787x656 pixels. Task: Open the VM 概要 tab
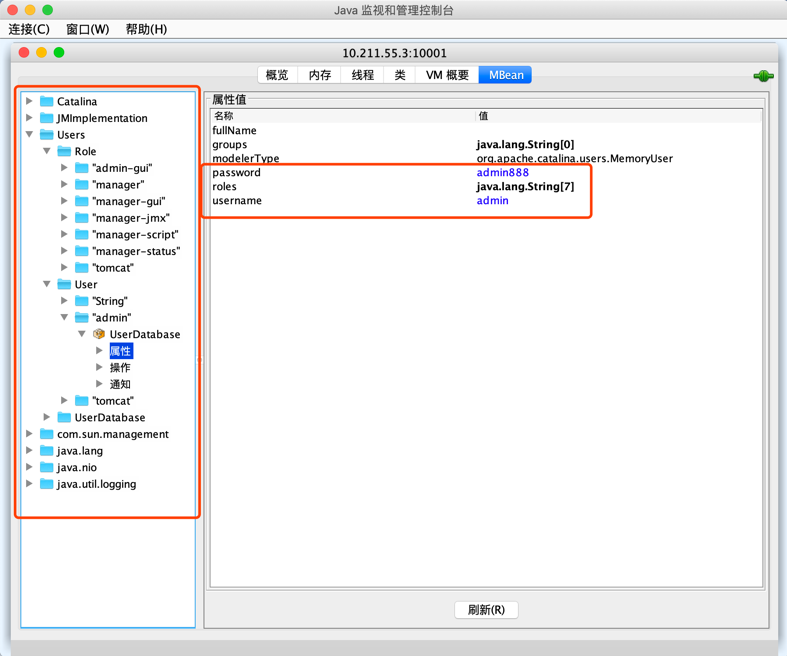point(447,75)
